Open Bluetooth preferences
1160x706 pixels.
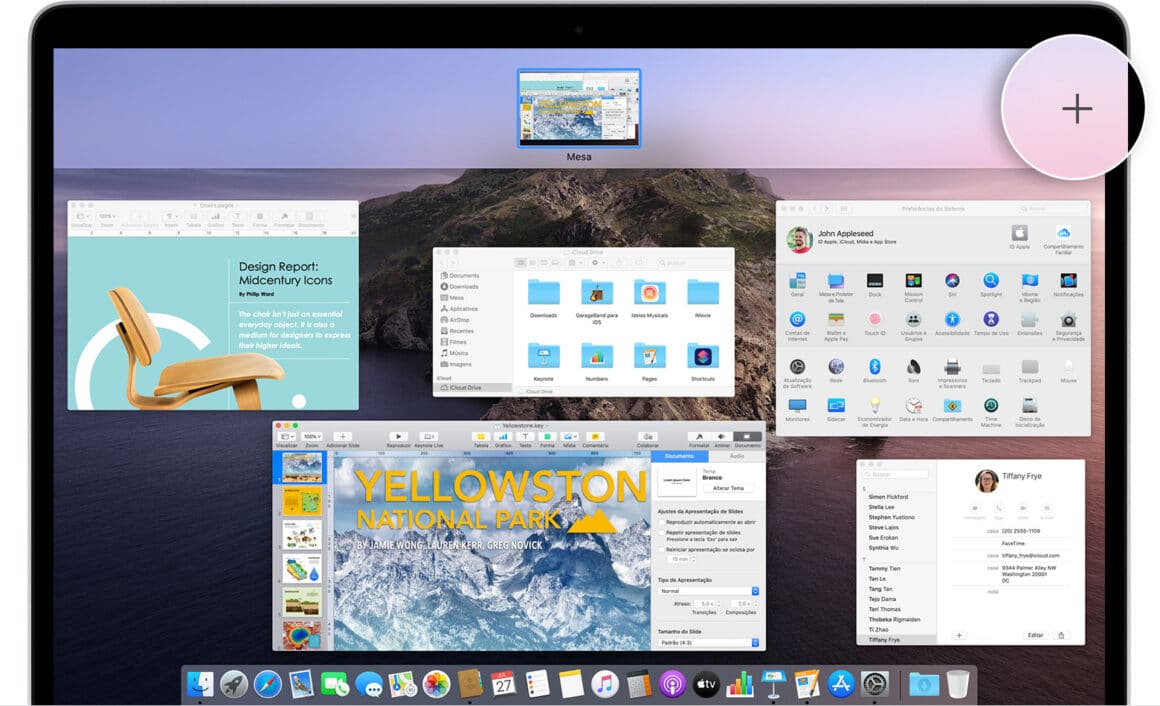click(875, 368)
